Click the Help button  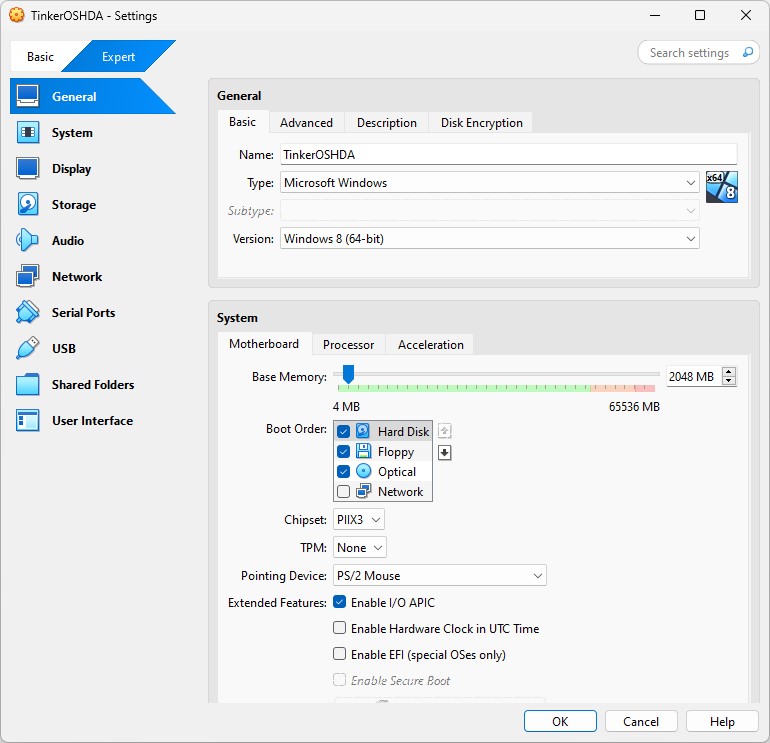coord(722,721)
